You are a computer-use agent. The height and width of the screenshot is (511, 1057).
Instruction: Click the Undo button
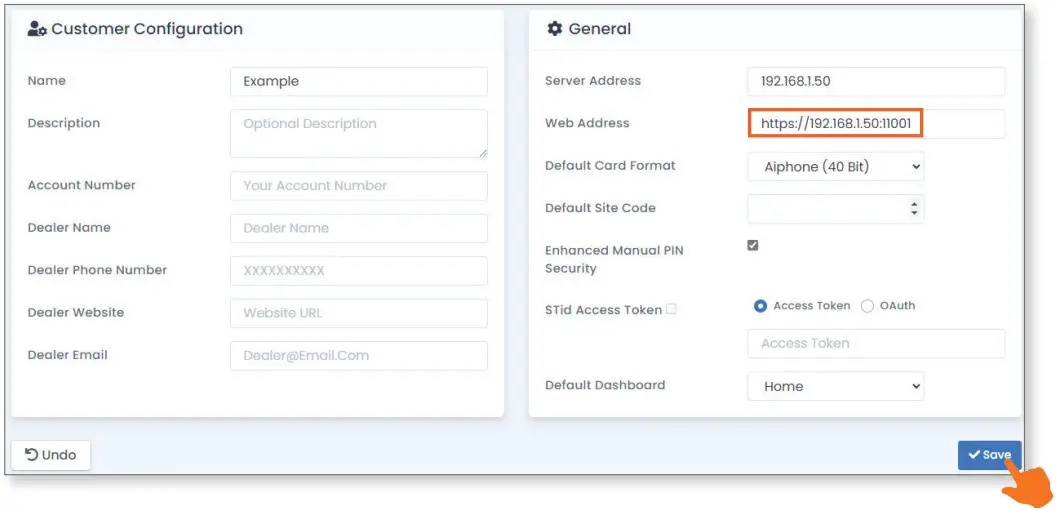click(x=51, y=455)
